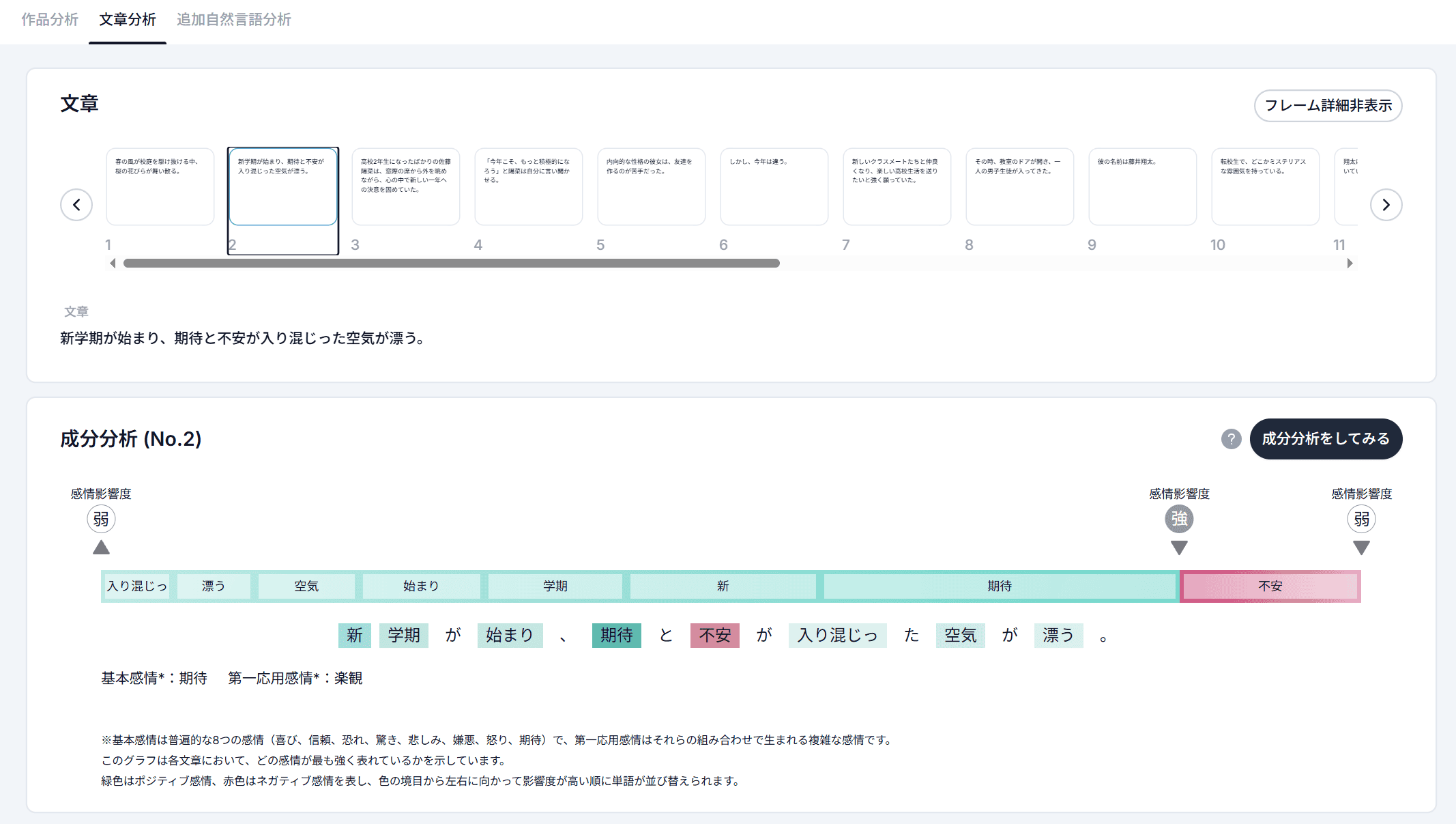Viewport: 1456px width, 824px height.
Task: Click the 不安 red bar segment
Action: click(x=1270, y=586)
